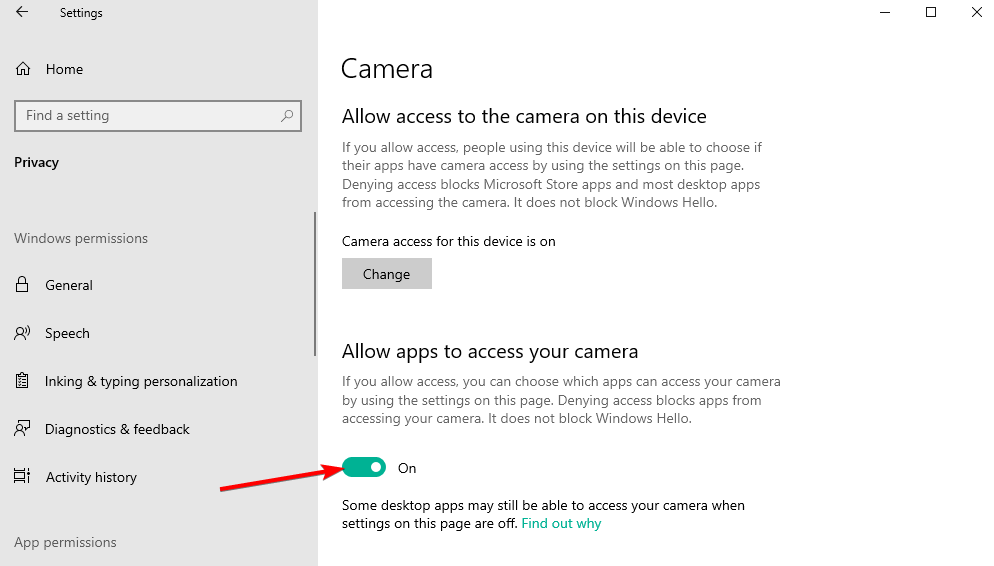Click the Home house icon
Image resolution: width=994 pixels, height=566 pixels.
23,68
